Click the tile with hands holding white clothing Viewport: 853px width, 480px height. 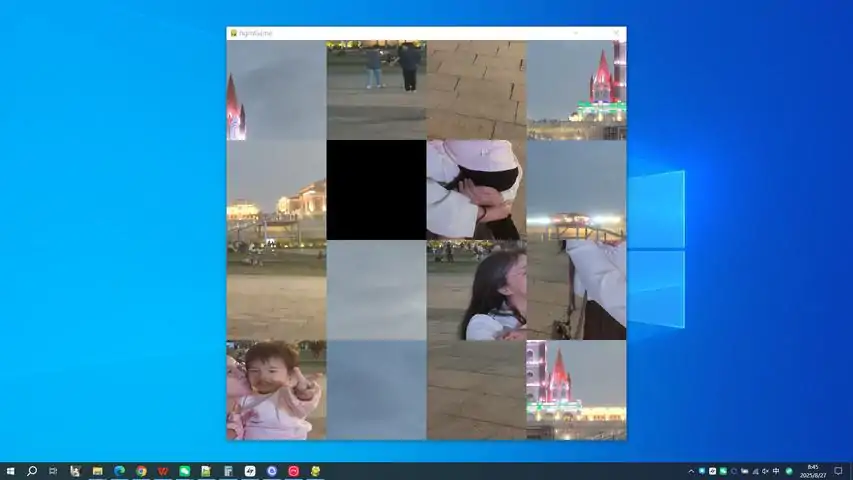coord(476,190)
